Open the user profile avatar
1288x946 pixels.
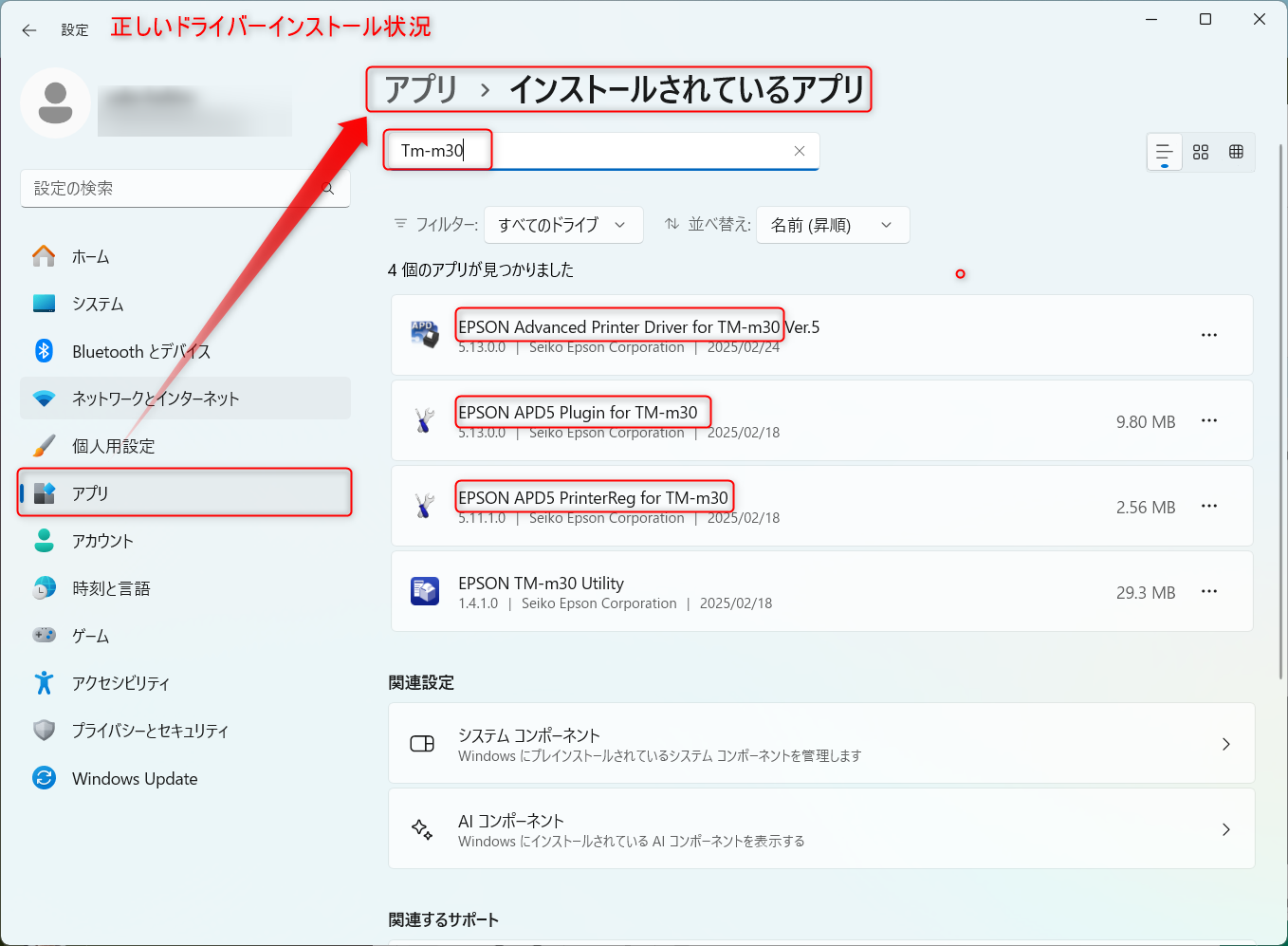[x=55, y=102]
